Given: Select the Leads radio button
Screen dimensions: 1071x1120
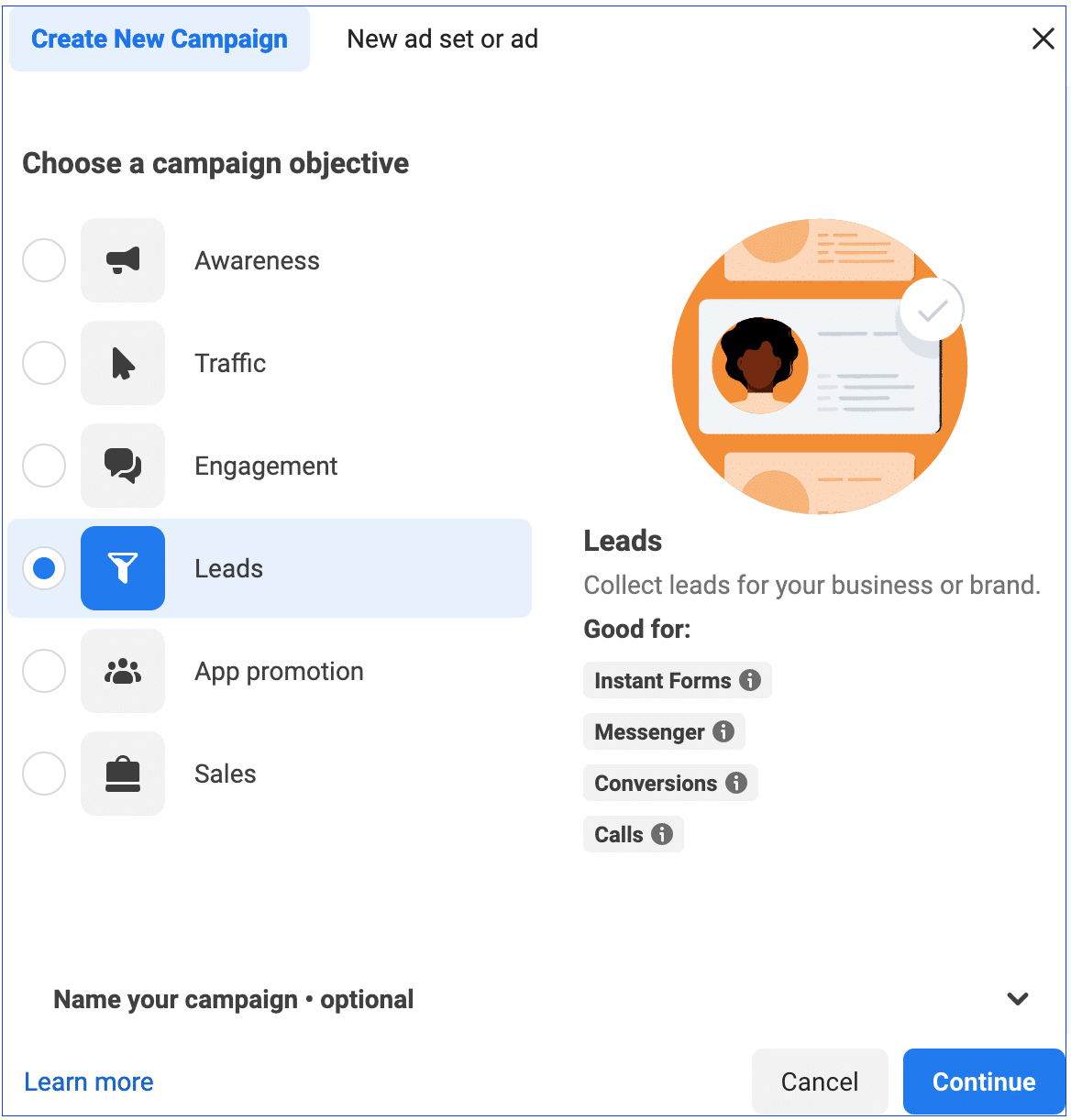Looking at the screenshot, I should [x=44, y=568].
